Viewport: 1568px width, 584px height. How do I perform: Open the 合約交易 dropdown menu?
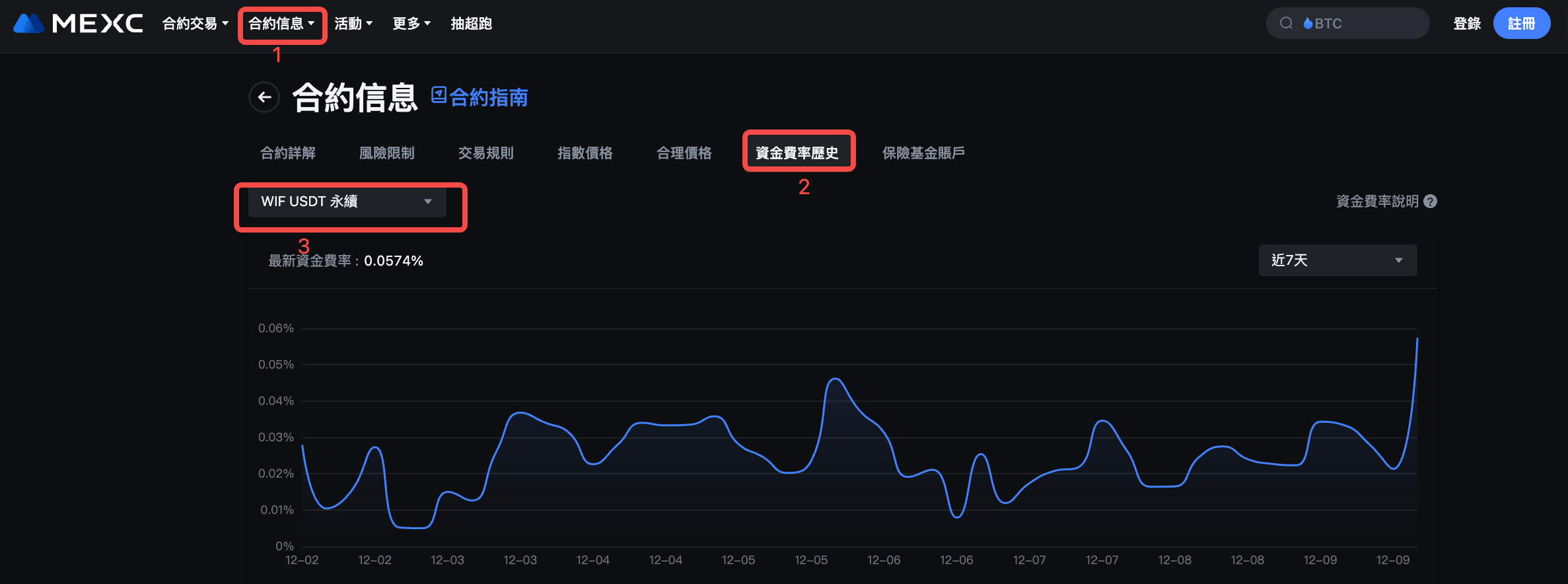pos(195,24)
